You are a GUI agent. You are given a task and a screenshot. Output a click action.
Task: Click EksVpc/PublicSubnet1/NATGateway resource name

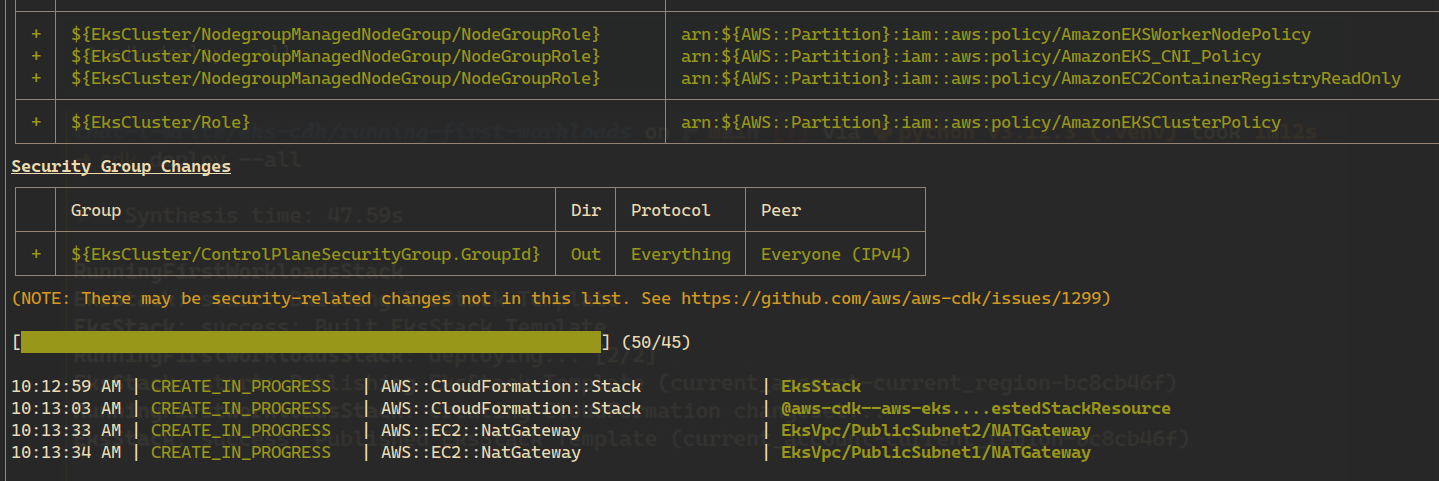936,452
